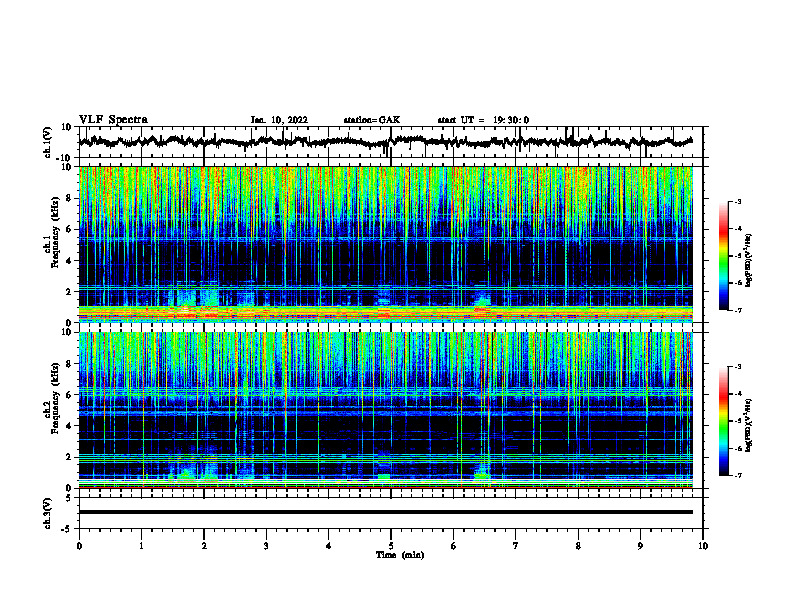Click the ch.1 colorbar log(PSD) unit label
The width and height of the screenshot is (792, 612).
(749, 261)
